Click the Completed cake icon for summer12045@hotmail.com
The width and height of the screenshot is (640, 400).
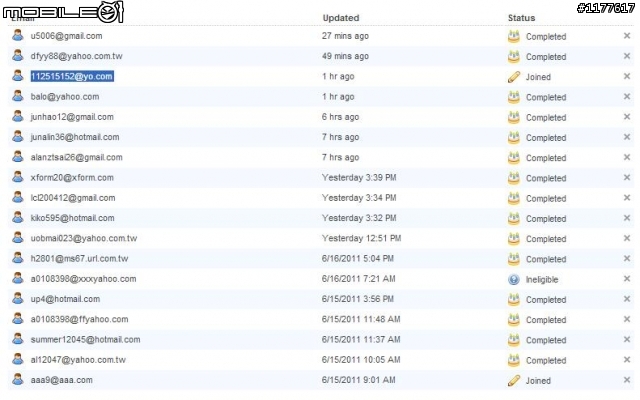pos(513,340)
